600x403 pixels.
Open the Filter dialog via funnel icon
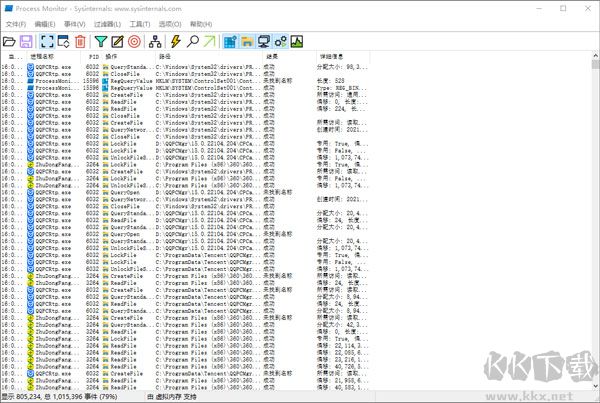tap(101, 41)
